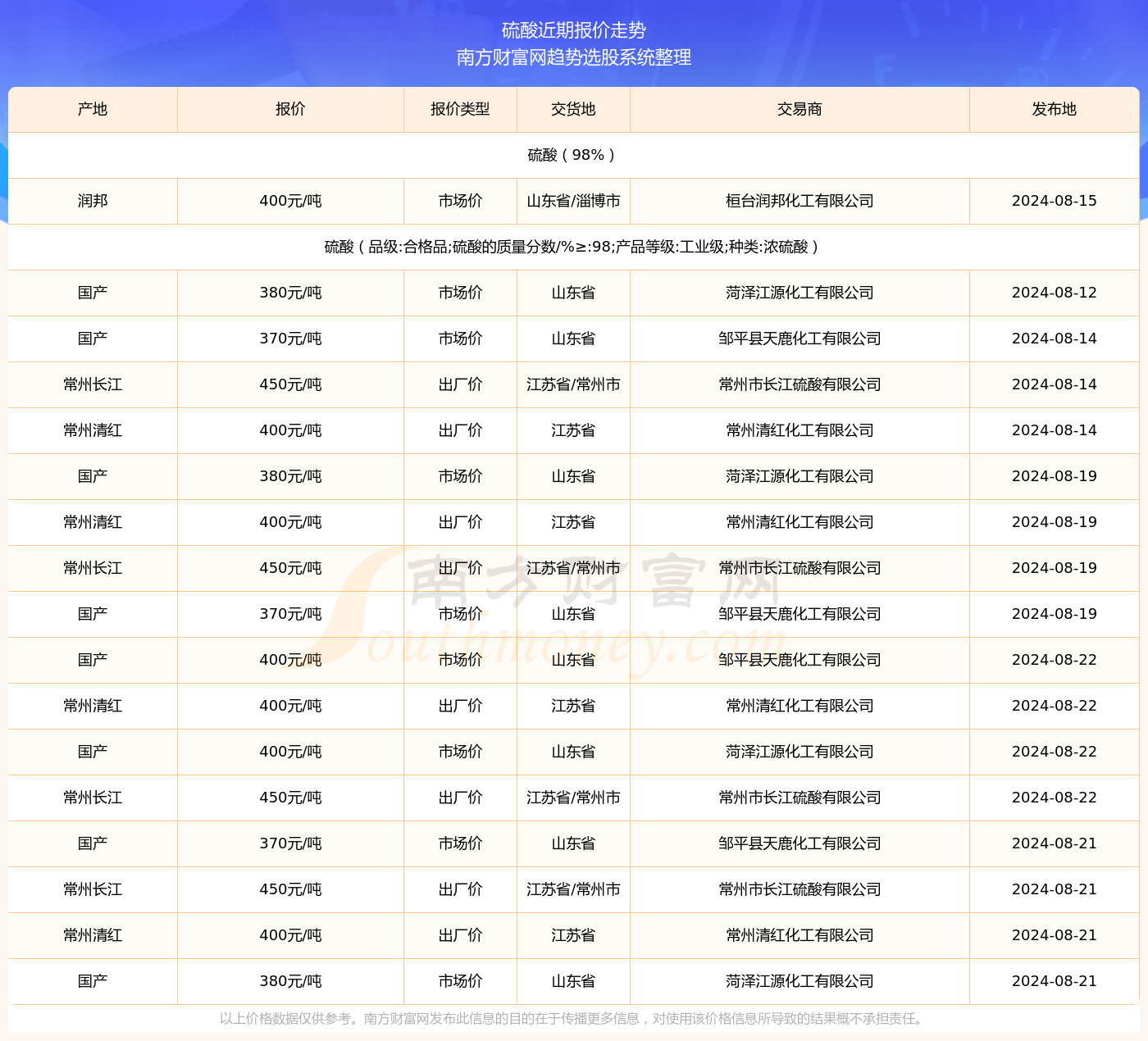
Task: Click 出厂价 in the 常州清红 2024-08-21 row
Action: coord(460,935)
